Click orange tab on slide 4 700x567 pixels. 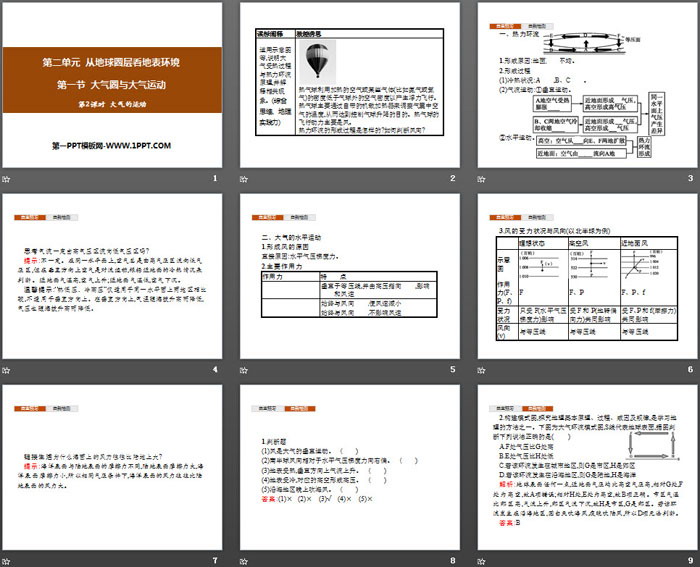[30, 217]
